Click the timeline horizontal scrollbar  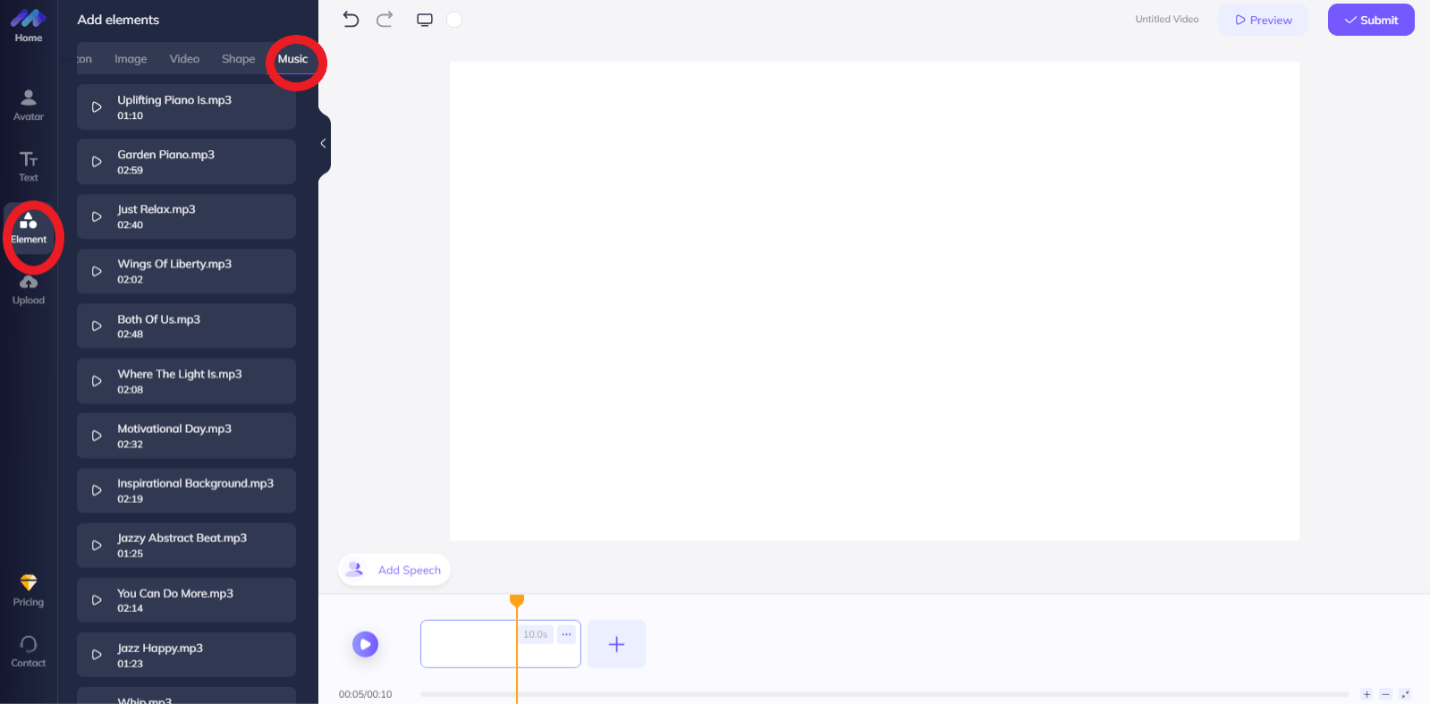(884, 694)
